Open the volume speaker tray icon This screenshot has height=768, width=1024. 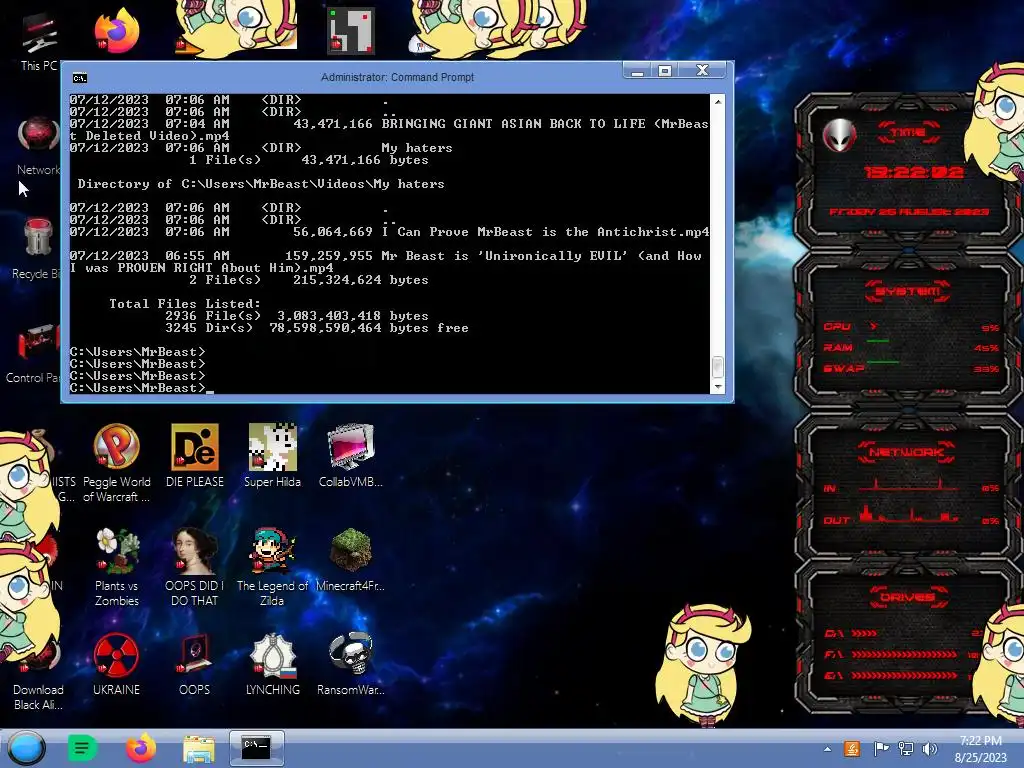(930, 749)
